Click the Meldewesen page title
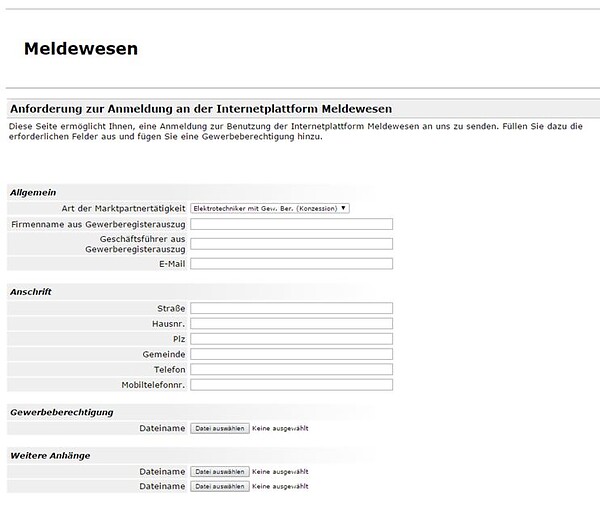The image size is (600, 512). (x=81, y=49)
